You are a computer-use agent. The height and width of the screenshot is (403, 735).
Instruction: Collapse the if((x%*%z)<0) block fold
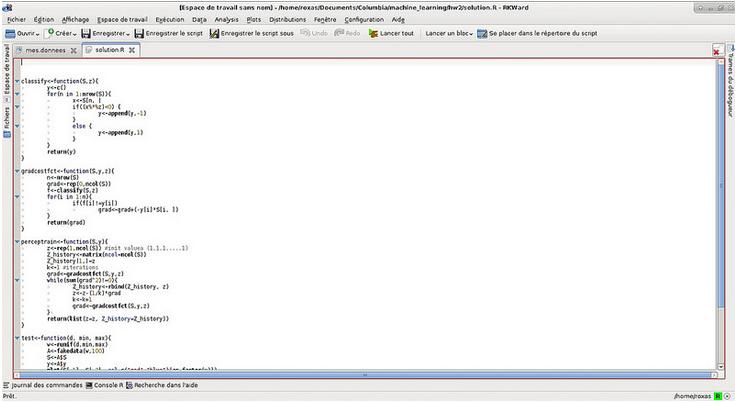17,107
